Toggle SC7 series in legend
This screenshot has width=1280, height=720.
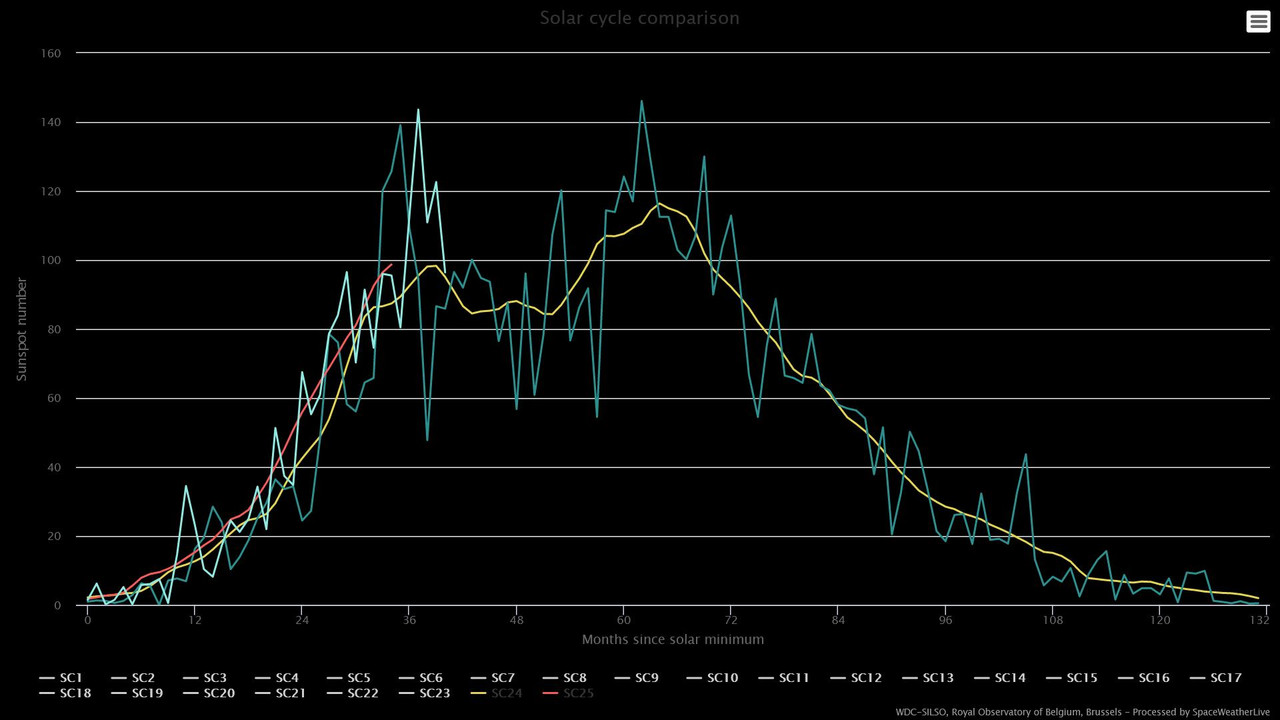493,678
